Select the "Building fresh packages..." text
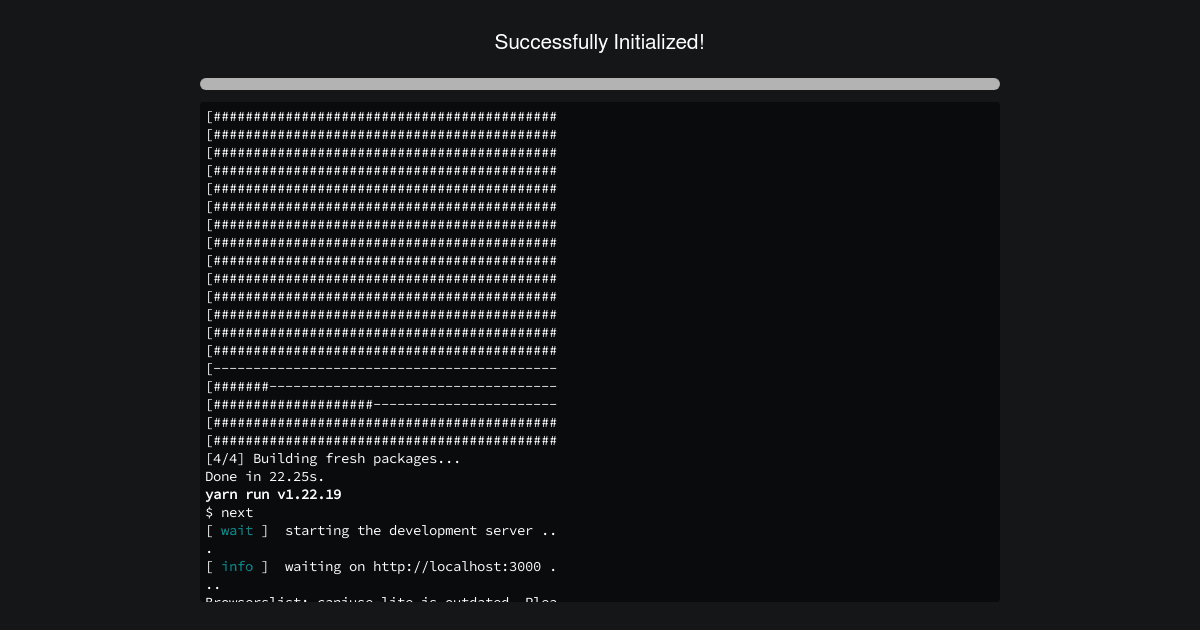Viewport: 1200px width, 630px height. [x=357, y=459]
